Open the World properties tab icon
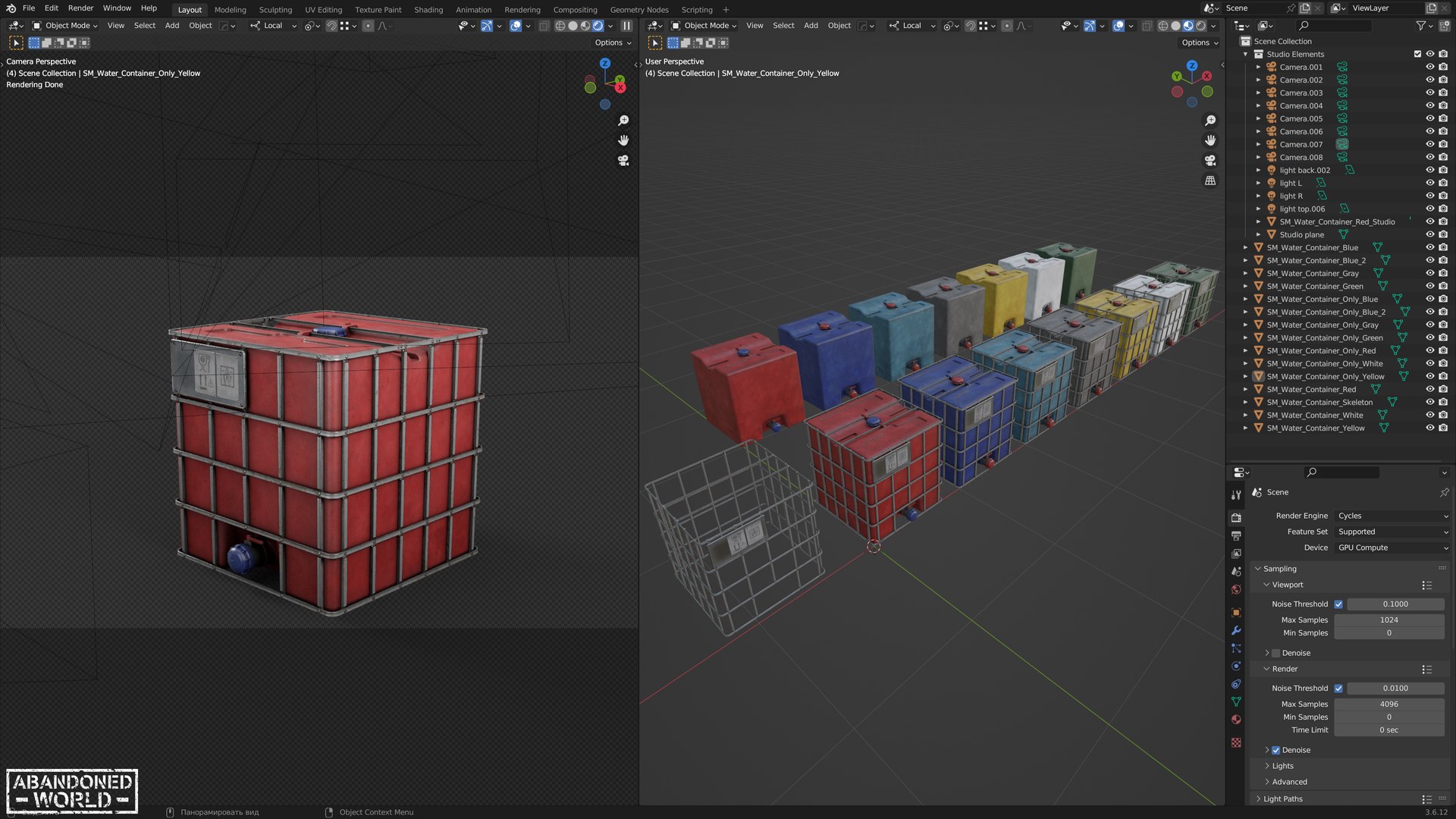Image resolution: width=1456 pixels, height=819 pixels. 1236,589
